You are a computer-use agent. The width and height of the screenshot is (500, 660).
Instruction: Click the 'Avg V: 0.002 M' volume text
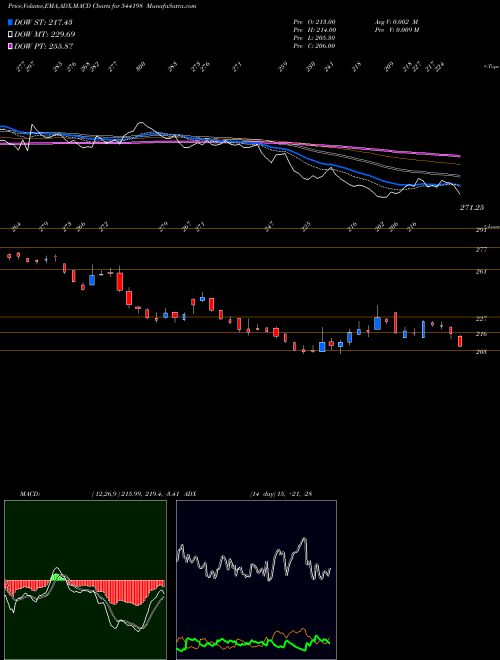396,22
